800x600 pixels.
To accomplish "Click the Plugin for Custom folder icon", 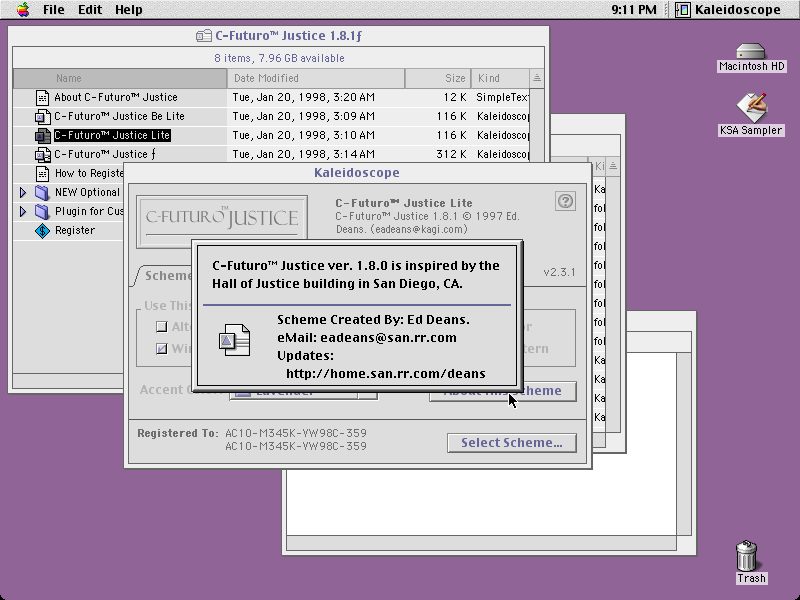I will coord(42,211).
